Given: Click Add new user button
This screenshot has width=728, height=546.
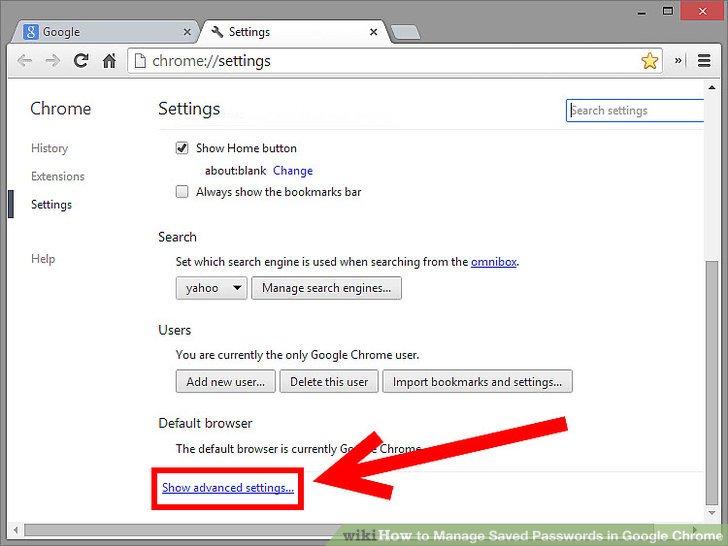Looking at the screenshot, I should (x=226, y=382).
